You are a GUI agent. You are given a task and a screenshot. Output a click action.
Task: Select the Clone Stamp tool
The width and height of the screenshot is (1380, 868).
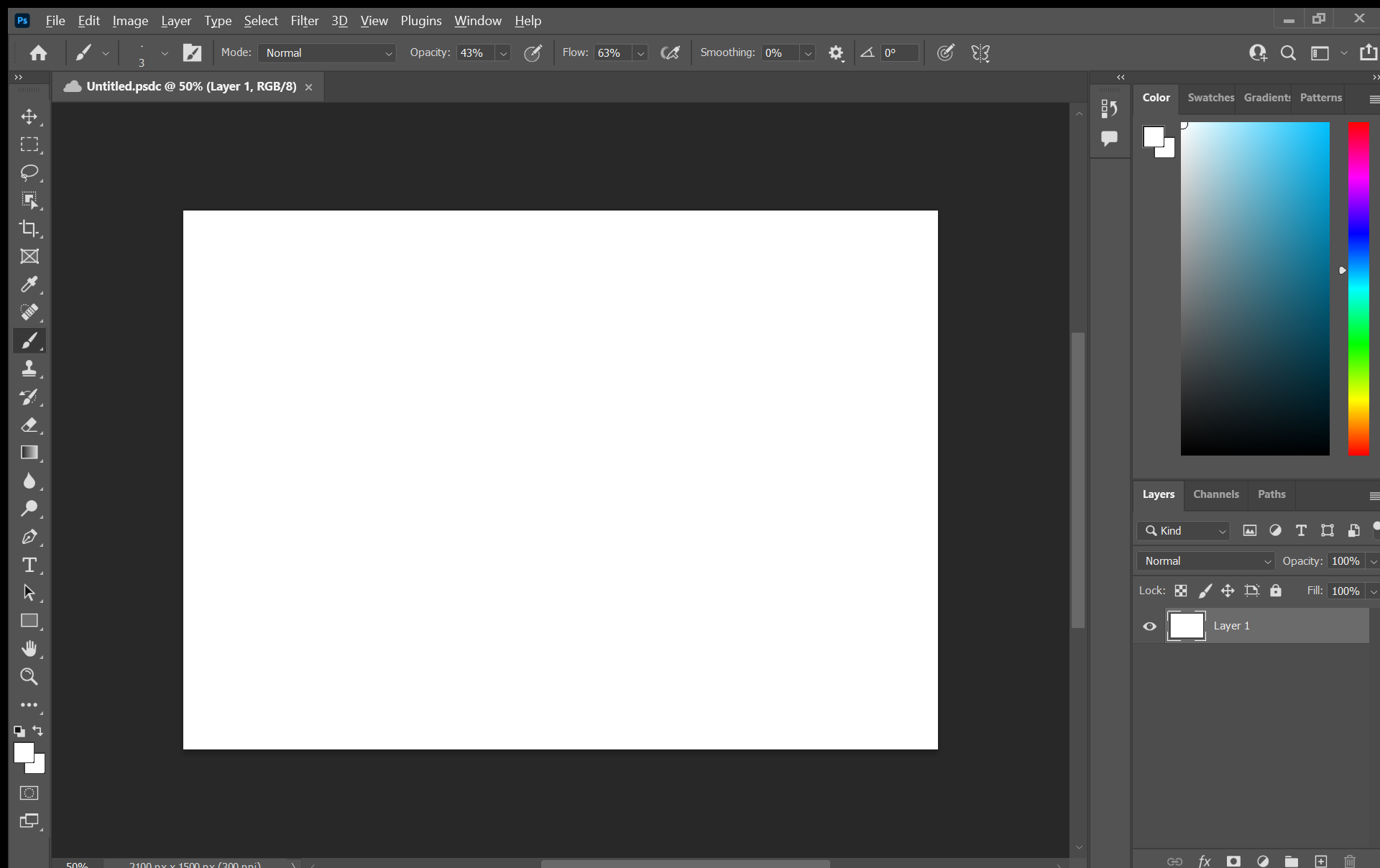click(x=29, y=369)
